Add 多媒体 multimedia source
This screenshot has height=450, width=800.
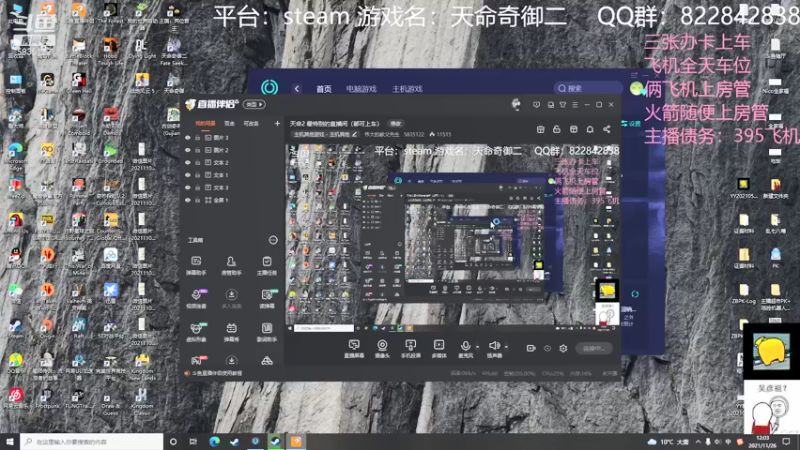[439, 348]
